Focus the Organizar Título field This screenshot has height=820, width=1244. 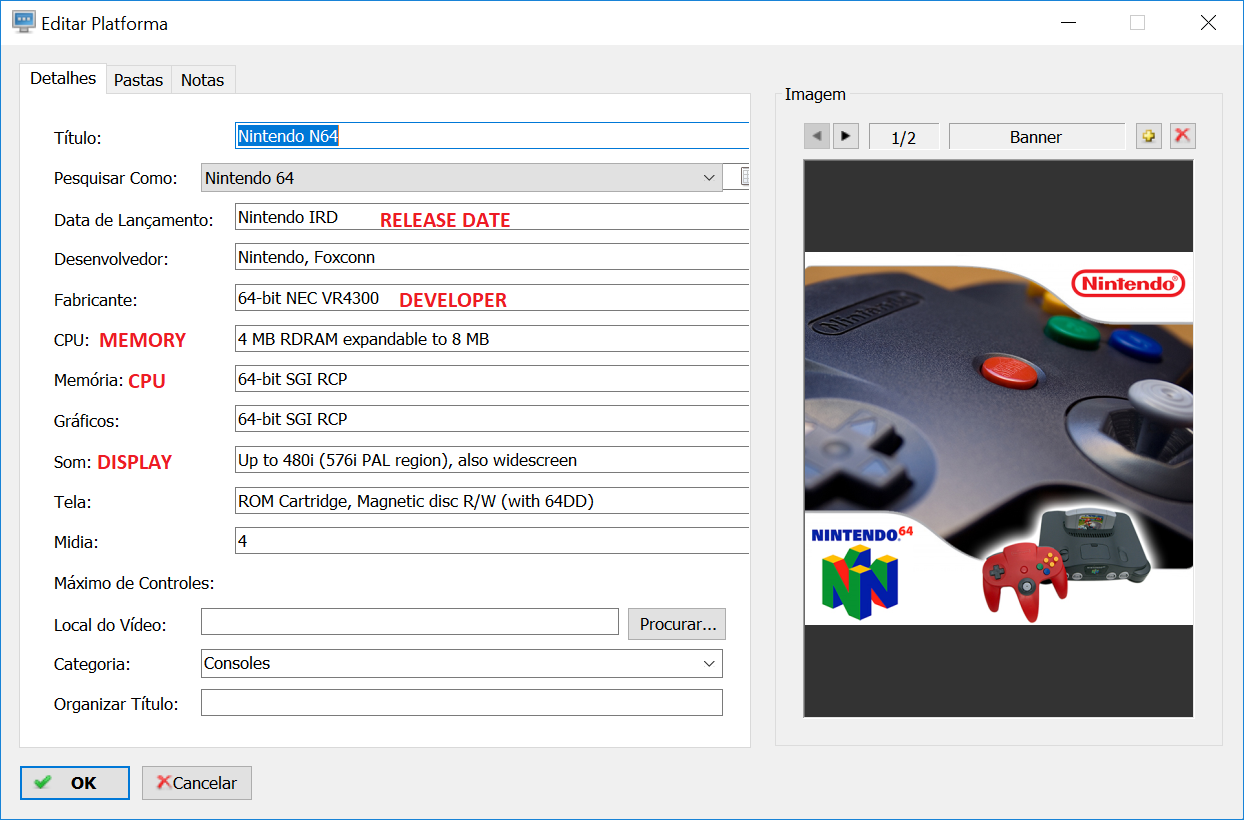tap(461, 703)
